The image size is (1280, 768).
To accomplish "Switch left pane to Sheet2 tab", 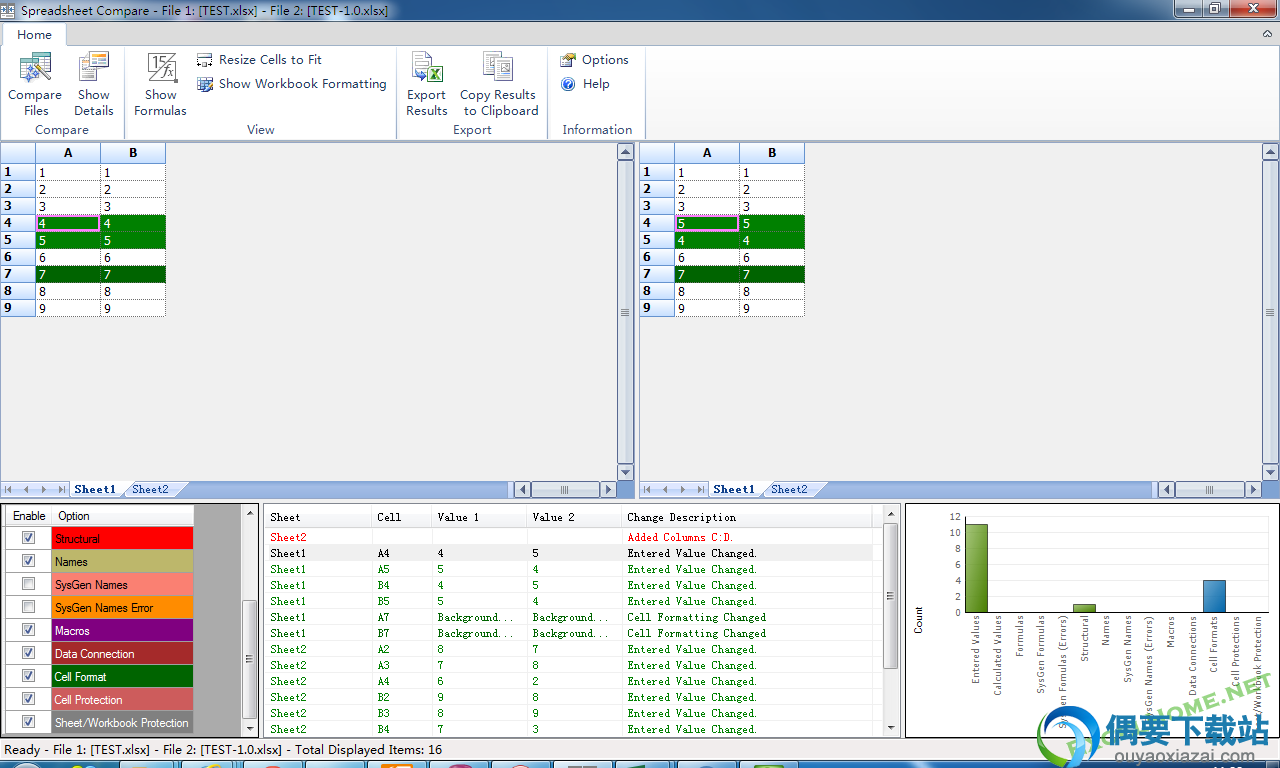I will [150, 490].
